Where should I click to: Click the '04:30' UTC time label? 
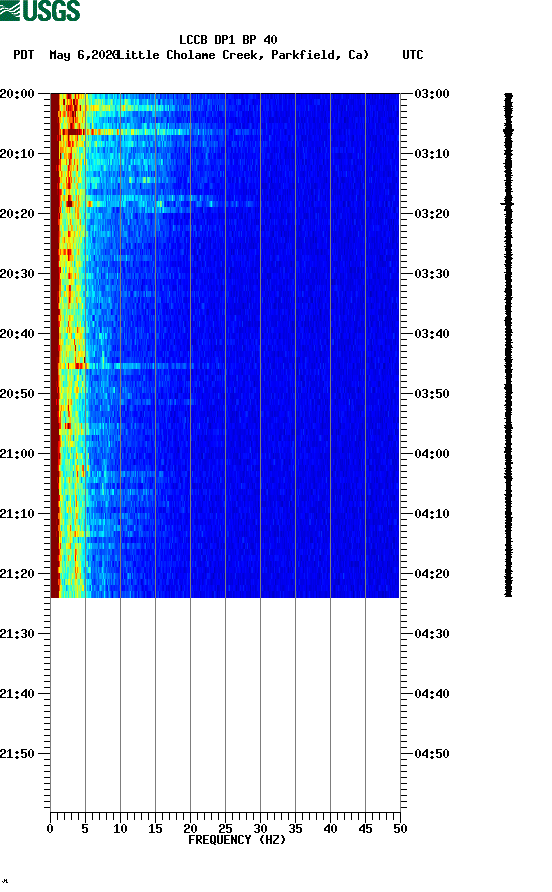click(x=432, y=634)
